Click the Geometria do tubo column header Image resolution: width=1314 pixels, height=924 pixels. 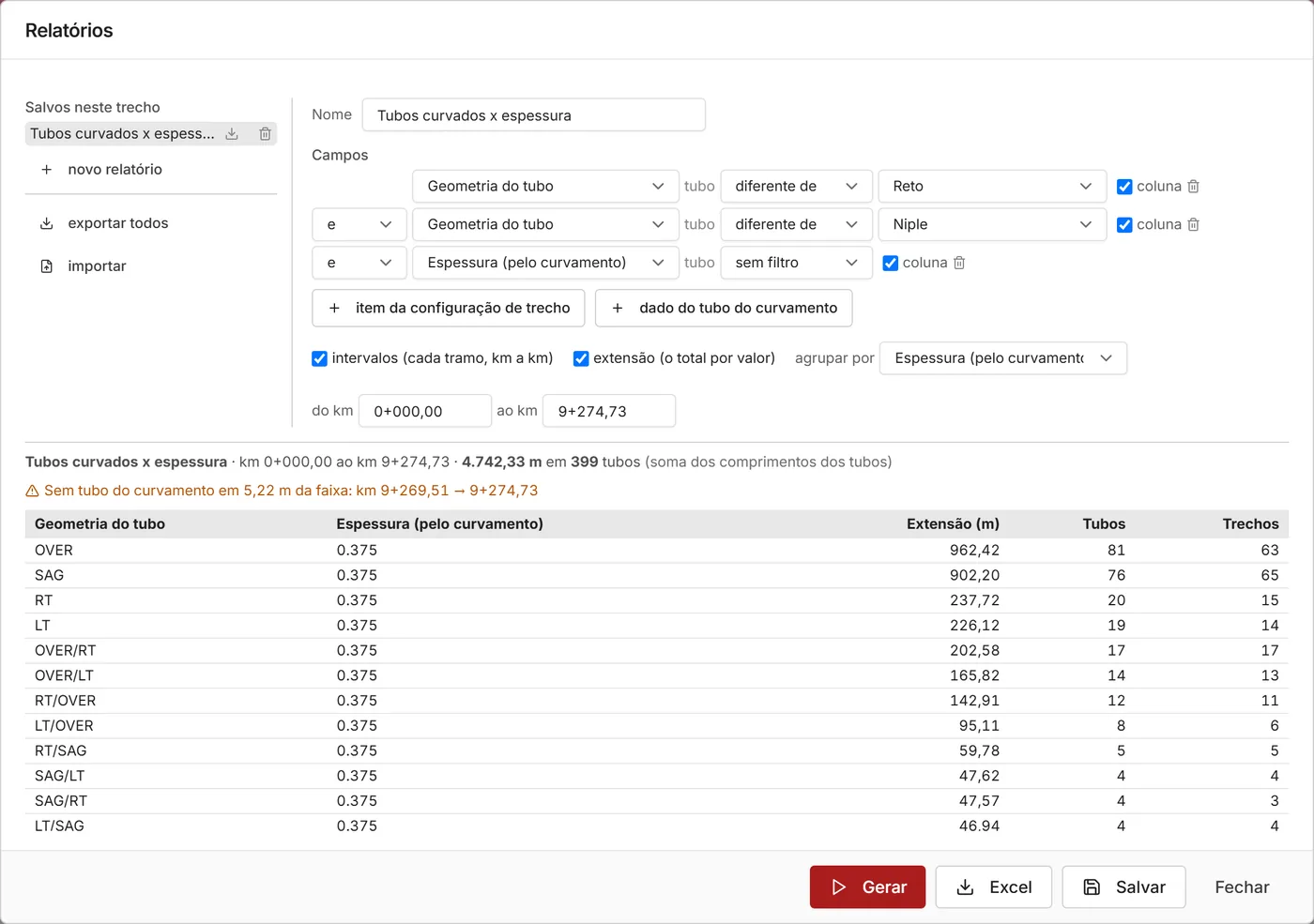coord(99,524)
